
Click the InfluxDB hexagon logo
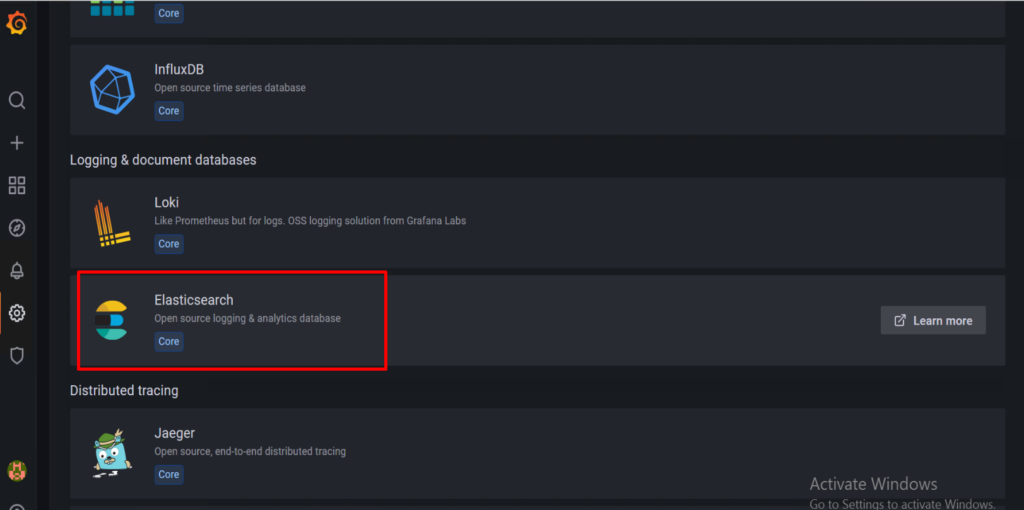pyautogui.click(x=112, y=88)
